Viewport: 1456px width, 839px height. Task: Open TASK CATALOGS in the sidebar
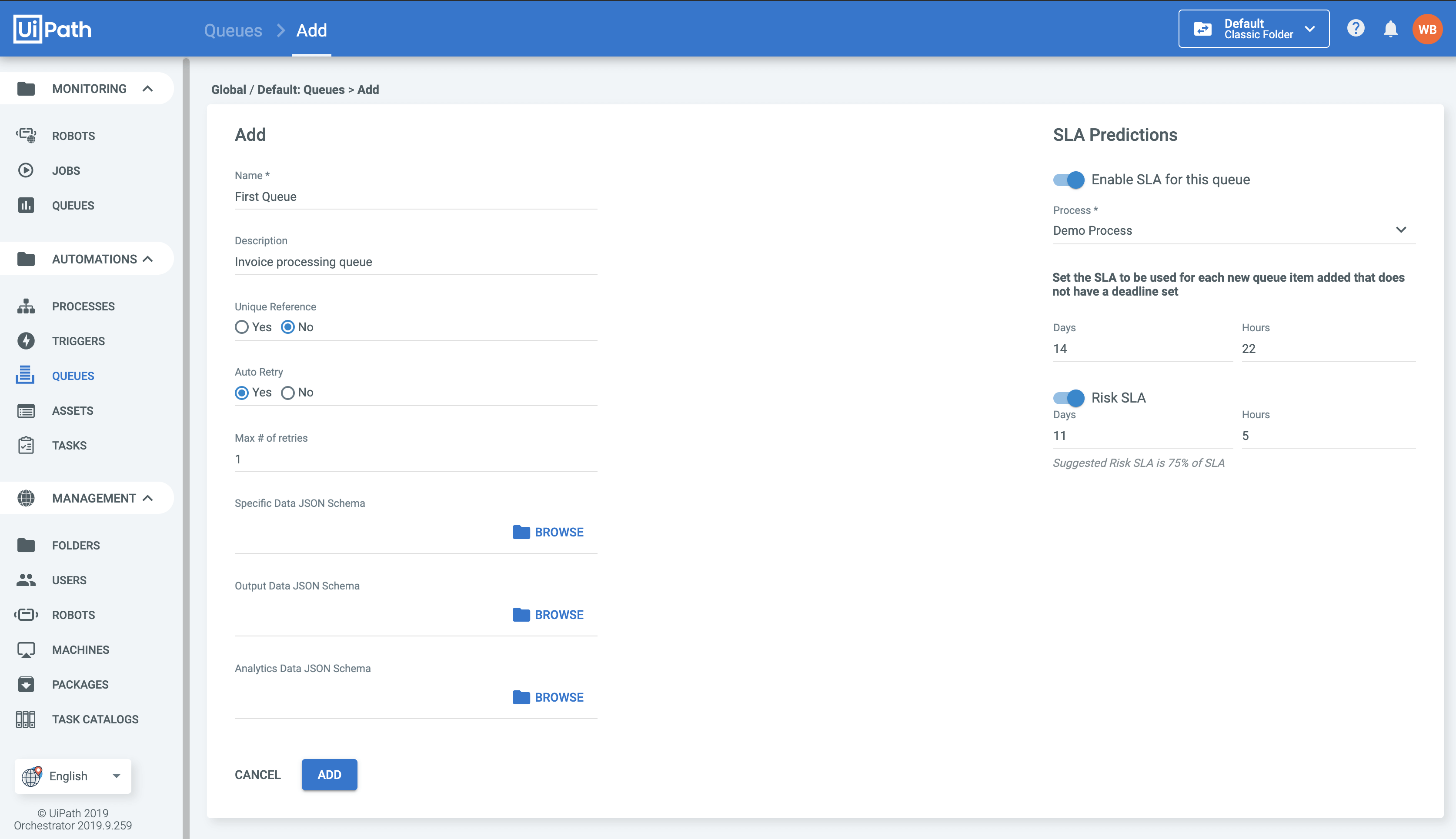pyautogui.click(x=95, y=719)
